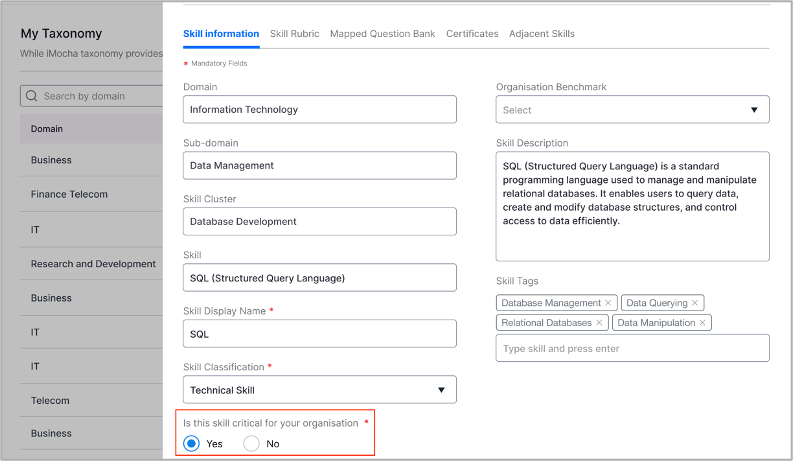Click the Skill Display Name field

pos(320,334)
